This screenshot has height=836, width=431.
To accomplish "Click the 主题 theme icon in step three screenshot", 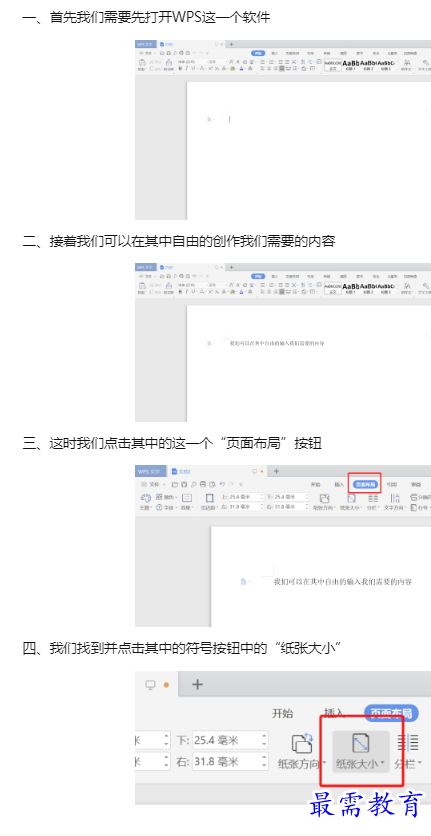I will (146, 497).
